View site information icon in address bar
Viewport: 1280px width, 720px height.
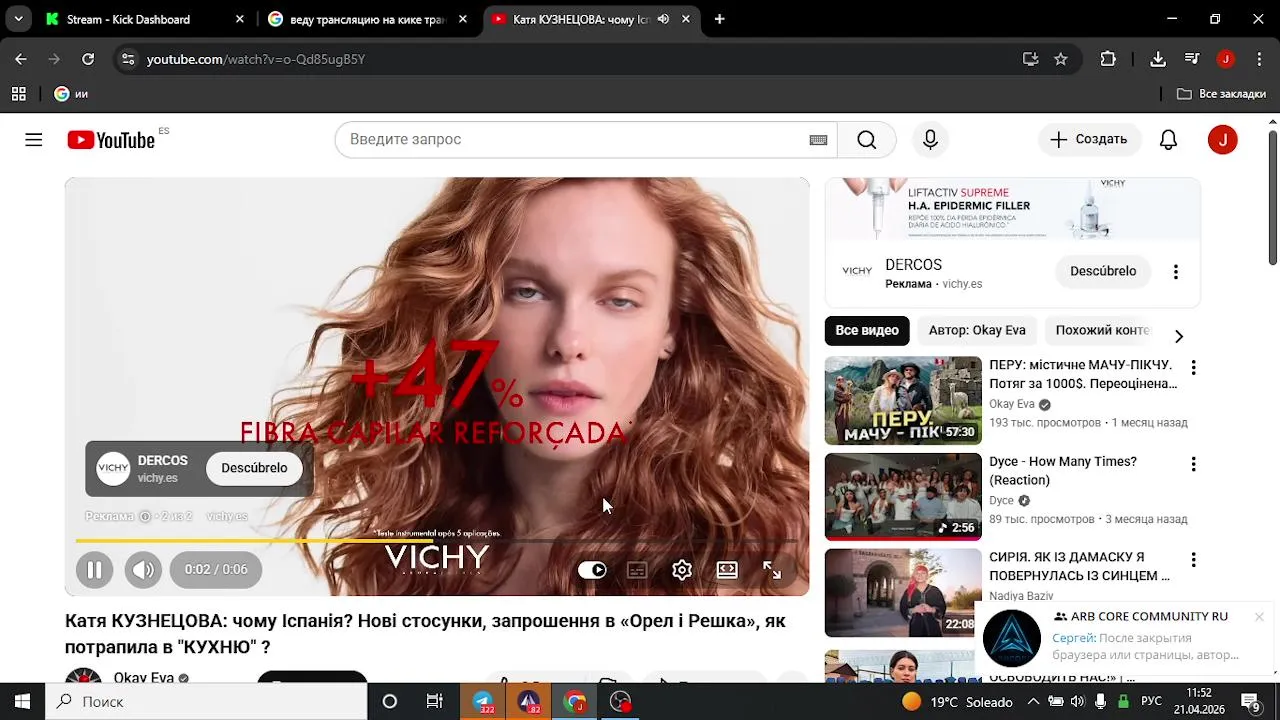click(127, 59)
